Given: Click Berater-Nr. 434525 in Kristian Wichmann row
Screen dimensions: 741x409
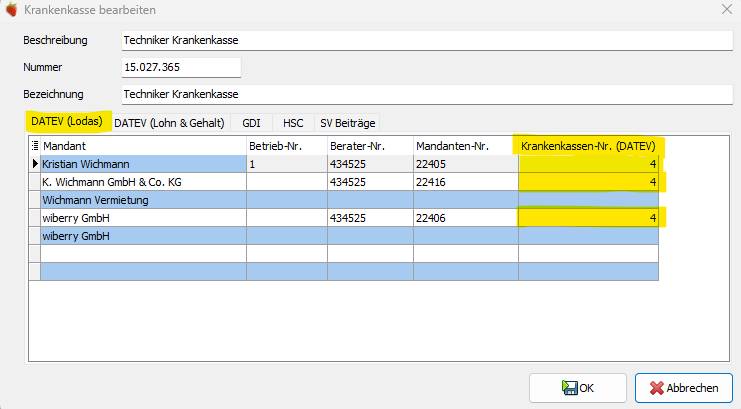Looking at the screenshot, I should pyautogui.click(x=370, y=164).
